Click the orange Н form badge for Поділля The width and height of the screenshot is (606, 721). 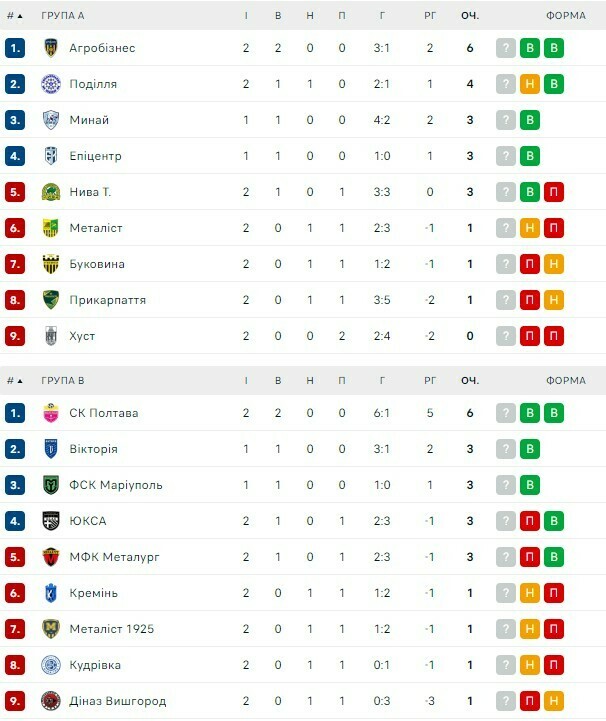(x=530, y=84)
